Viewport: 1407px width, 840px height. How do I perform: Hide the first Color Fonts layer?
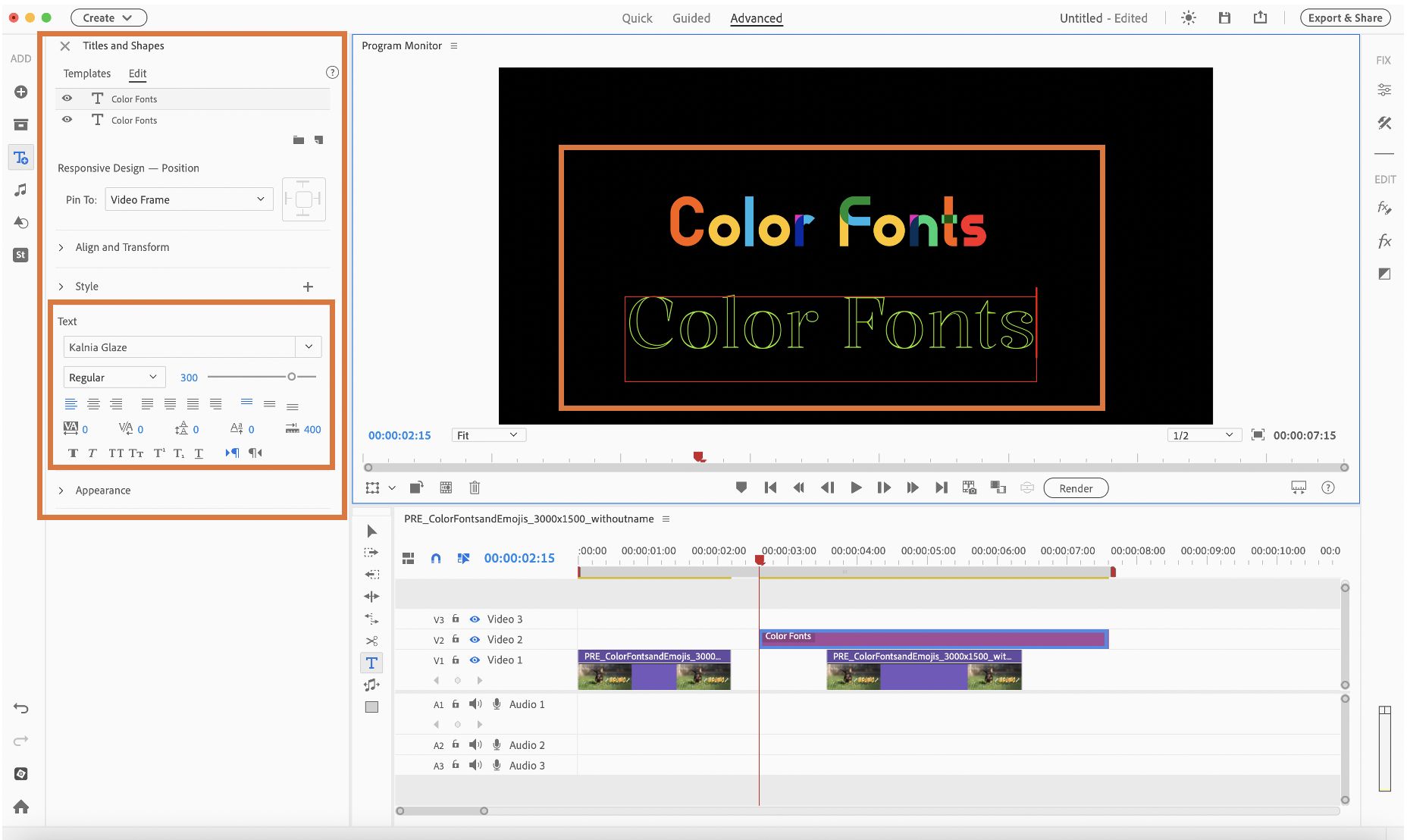(67, 99)
